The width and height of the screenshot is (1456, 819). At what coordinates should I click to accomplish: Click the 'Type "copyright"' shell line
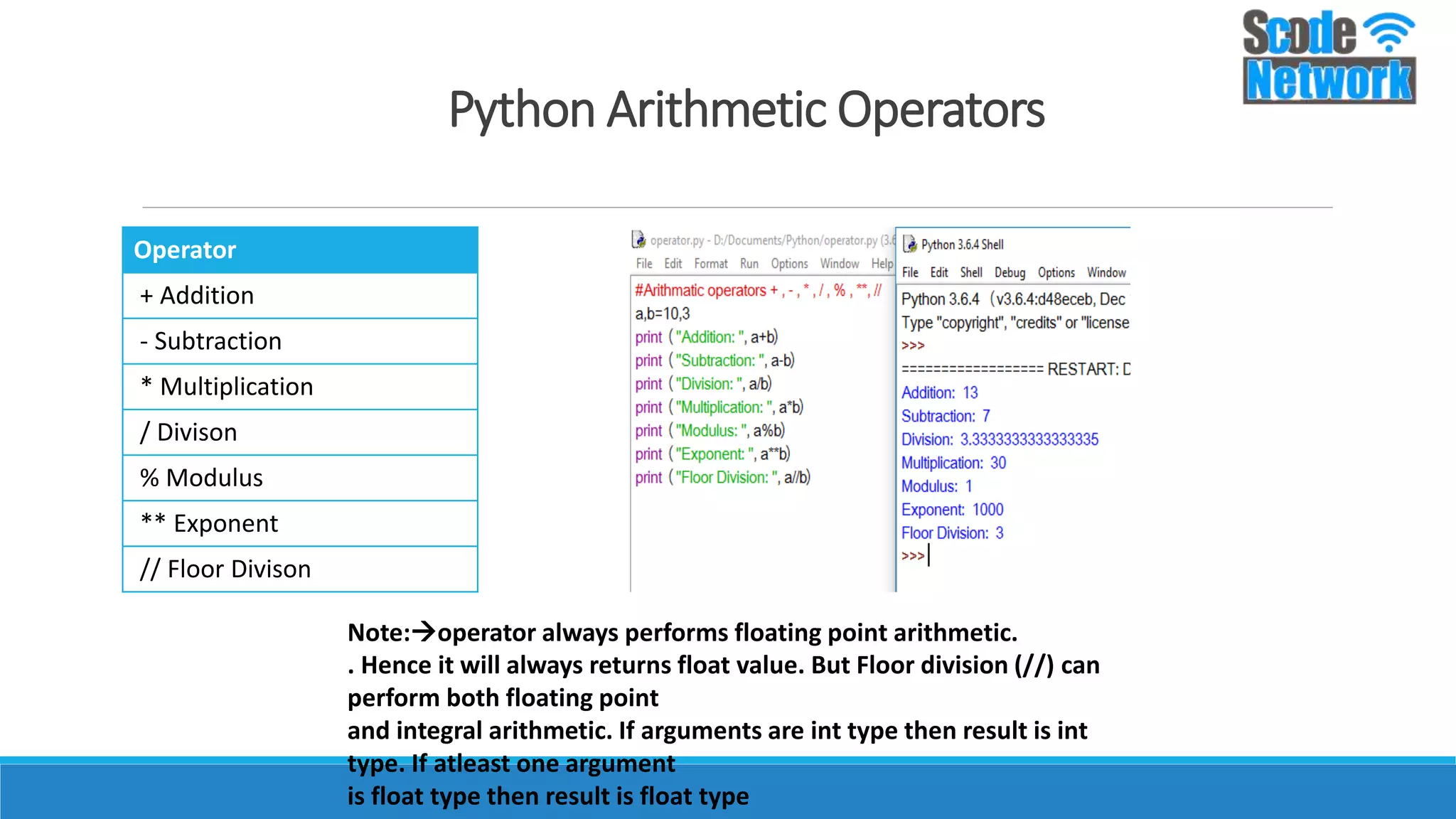(1015, 323)
